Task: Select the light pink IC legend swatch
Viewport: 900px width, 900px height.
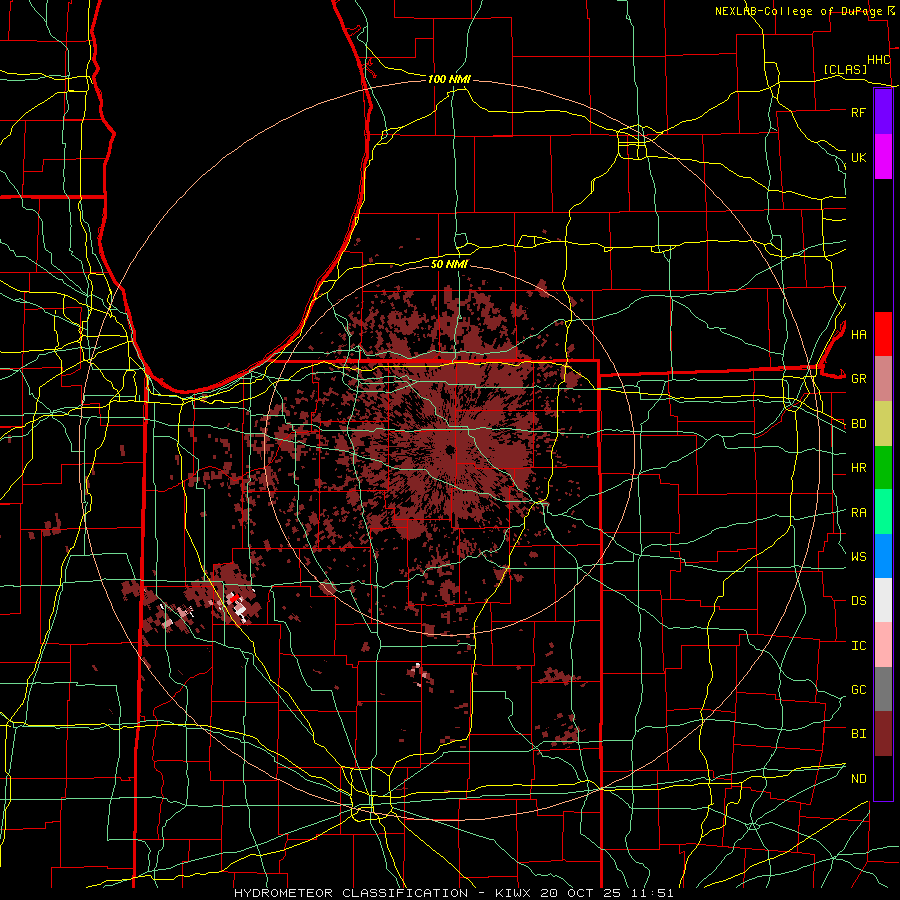Action: (x=883, y=645)
